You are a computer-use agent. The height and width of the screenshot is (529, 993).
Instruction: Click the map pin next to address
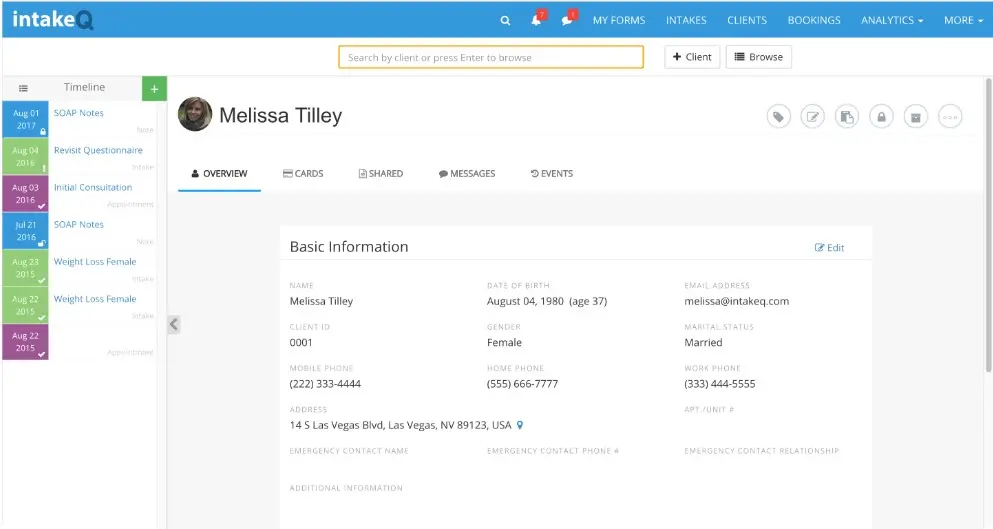point(520,425)
